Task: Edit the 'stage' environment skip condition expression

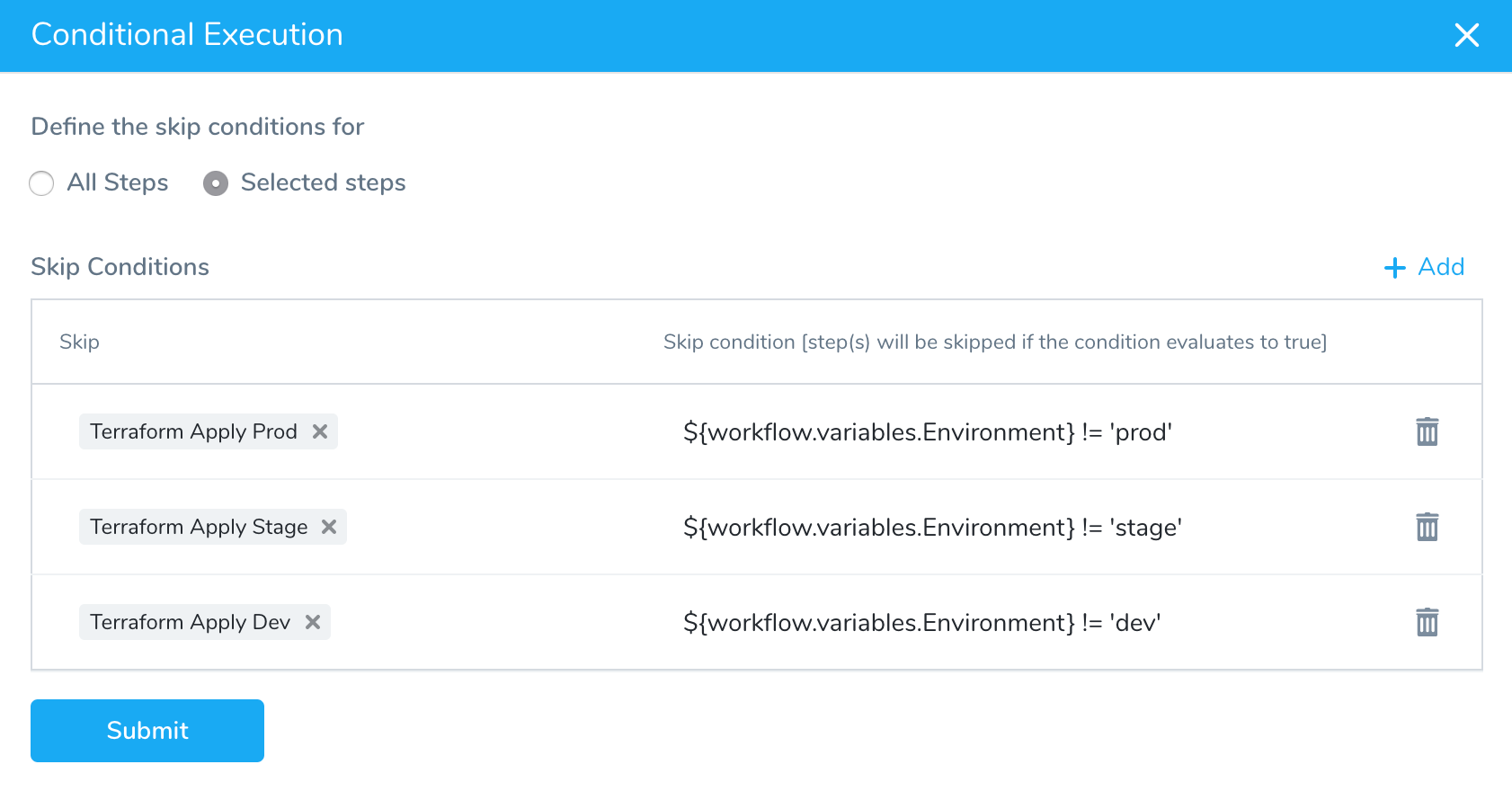Action: 932,528
